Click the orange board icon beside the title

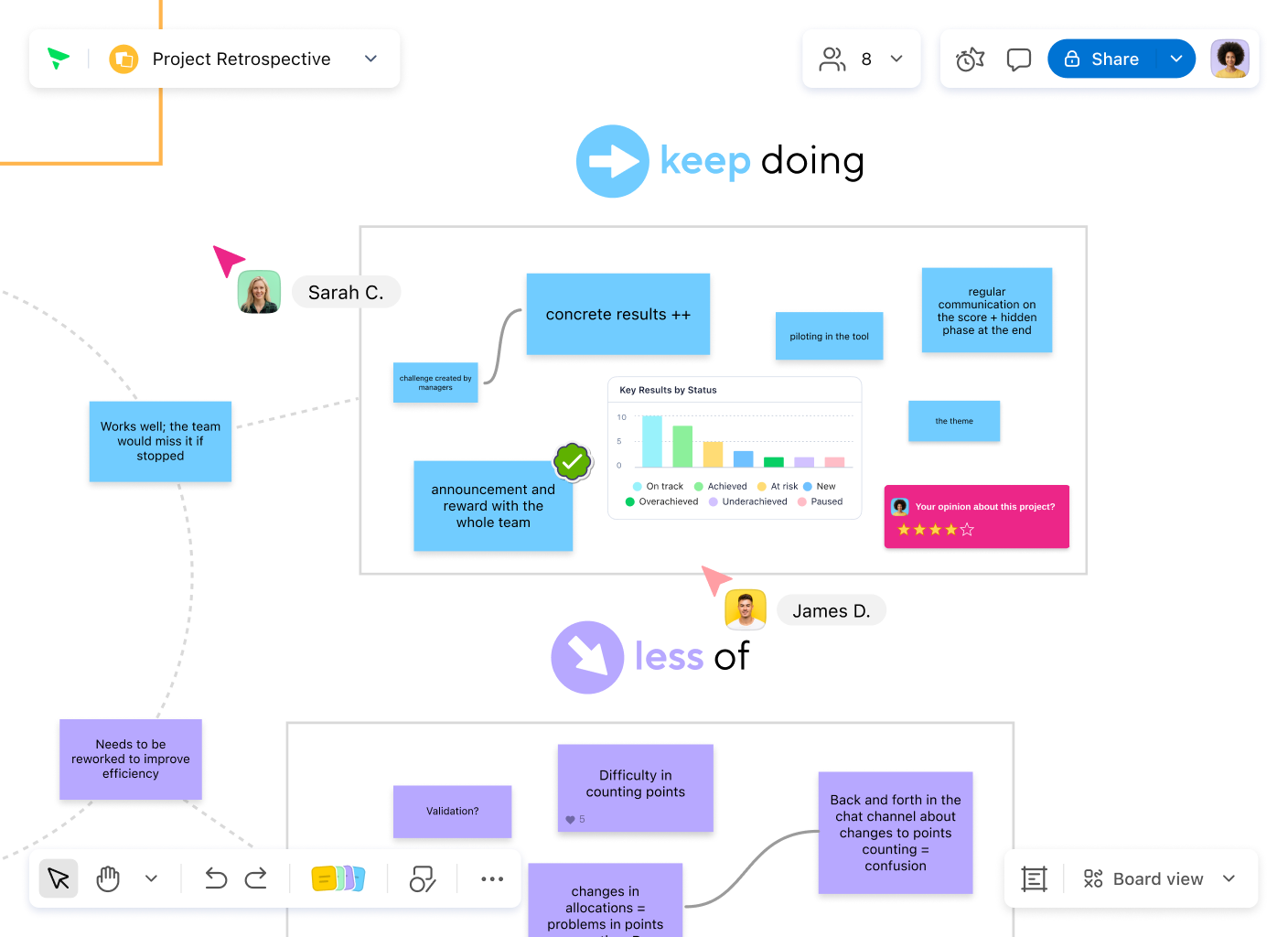123,59
